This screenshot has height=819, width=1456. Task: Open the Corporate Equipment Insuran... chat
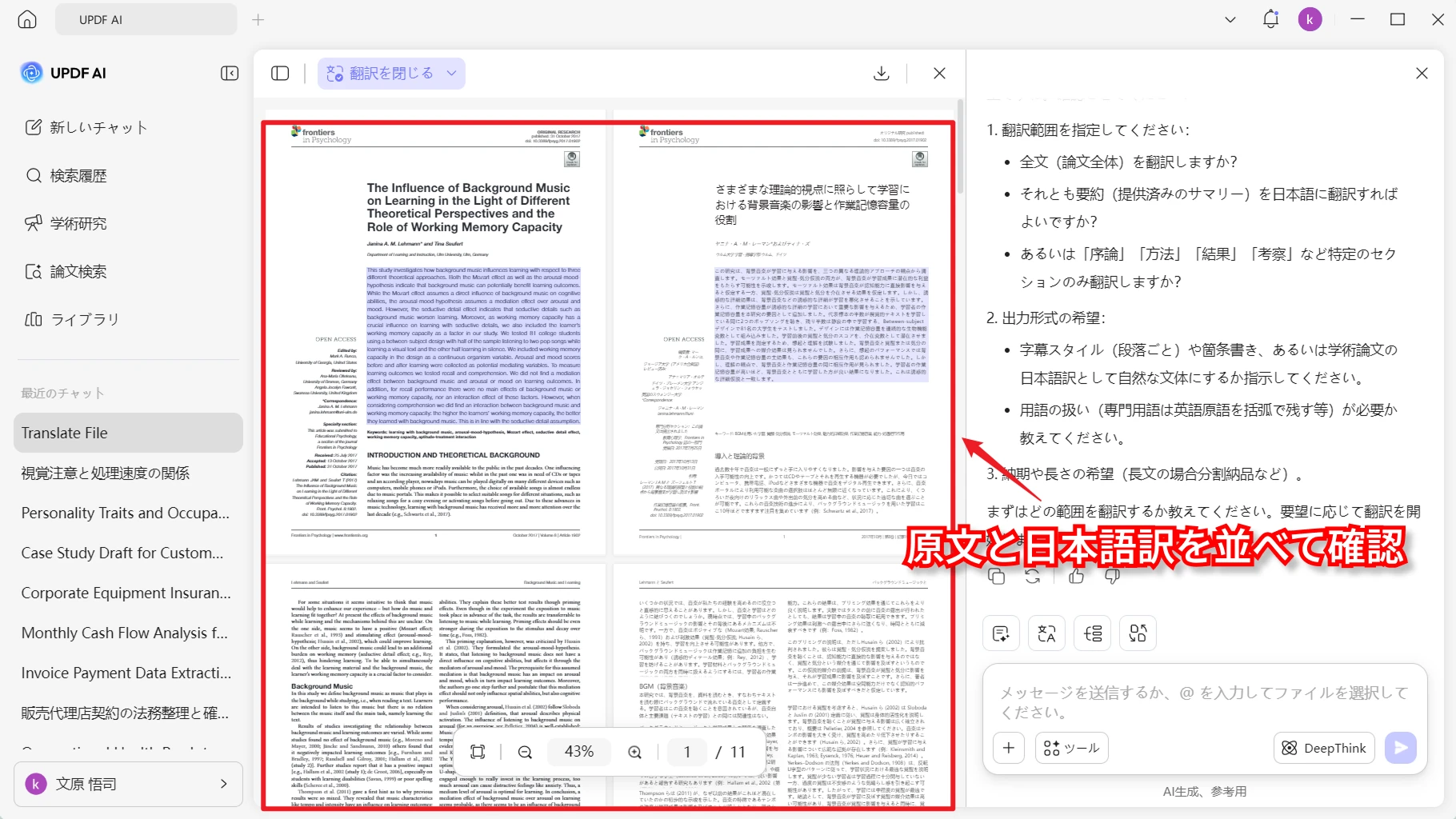[x=128, y=593]
